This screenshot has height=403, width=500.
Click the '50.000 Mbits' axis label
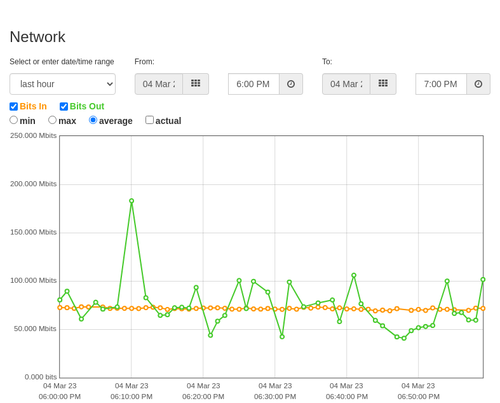[x=35, y=329]
